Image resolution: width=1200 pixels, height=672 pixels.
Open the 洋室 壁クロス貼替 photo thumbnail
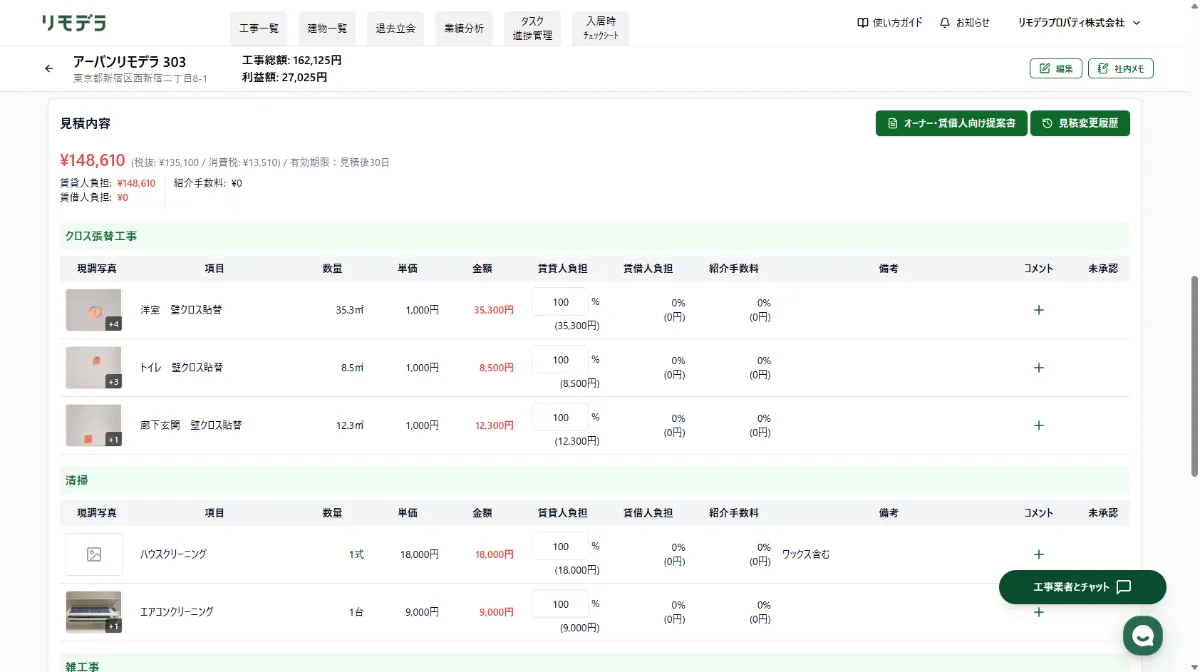click(x=94, y=310)
